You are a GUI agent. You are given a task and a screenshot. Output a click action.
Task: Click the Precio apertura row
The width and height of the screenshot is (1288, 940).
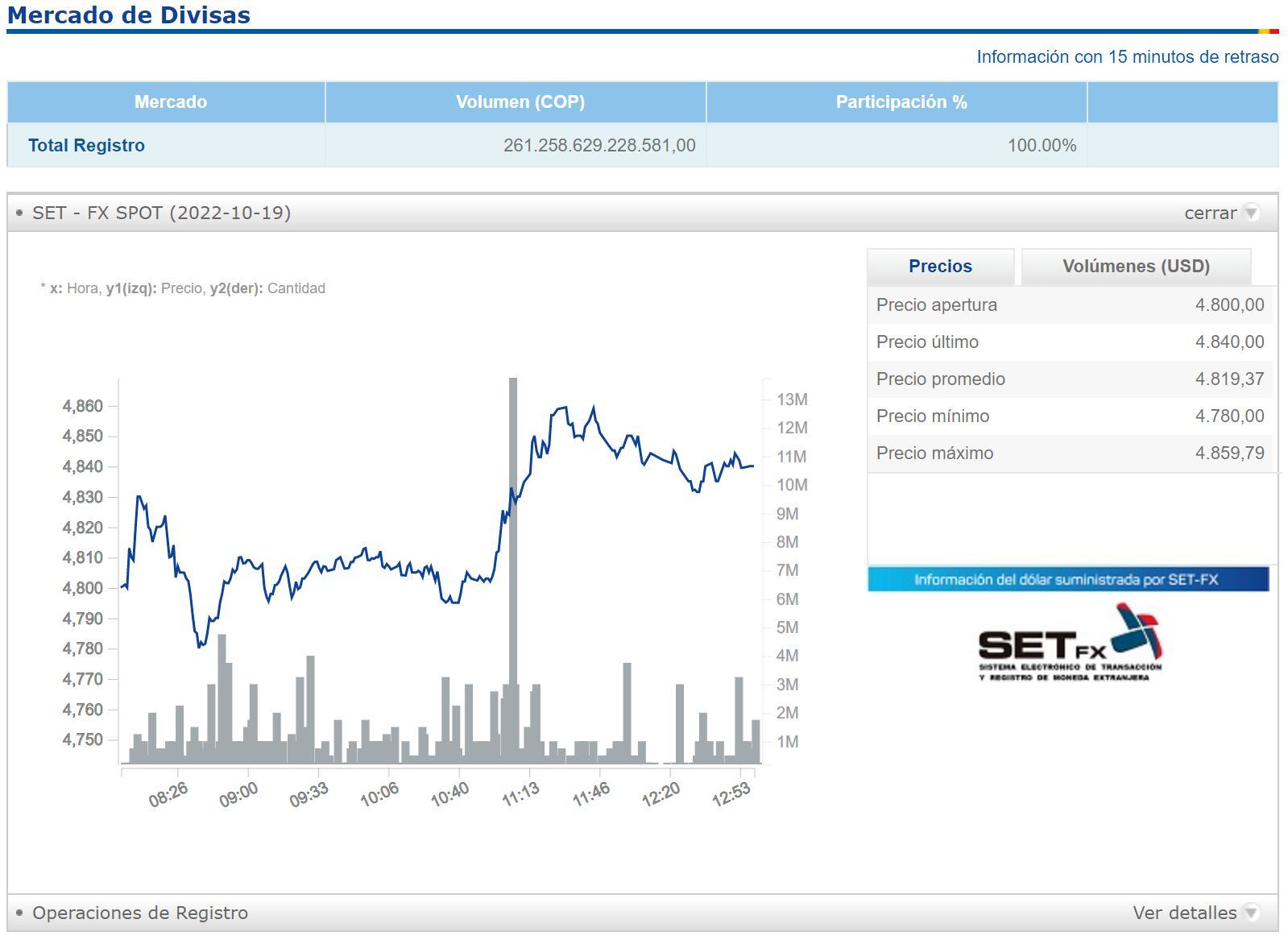(x=1070, y=305)
